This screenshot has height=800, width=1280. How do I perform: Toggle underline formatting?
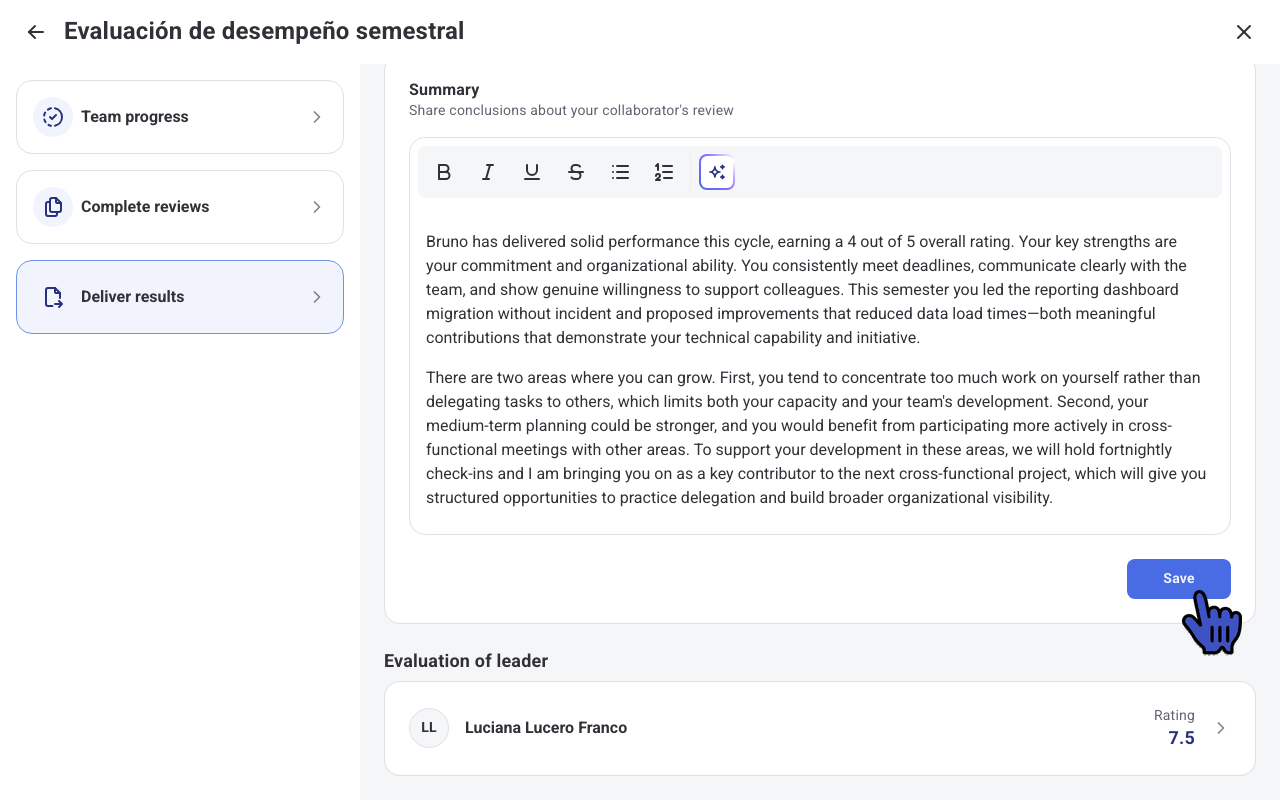pos(532,172)
